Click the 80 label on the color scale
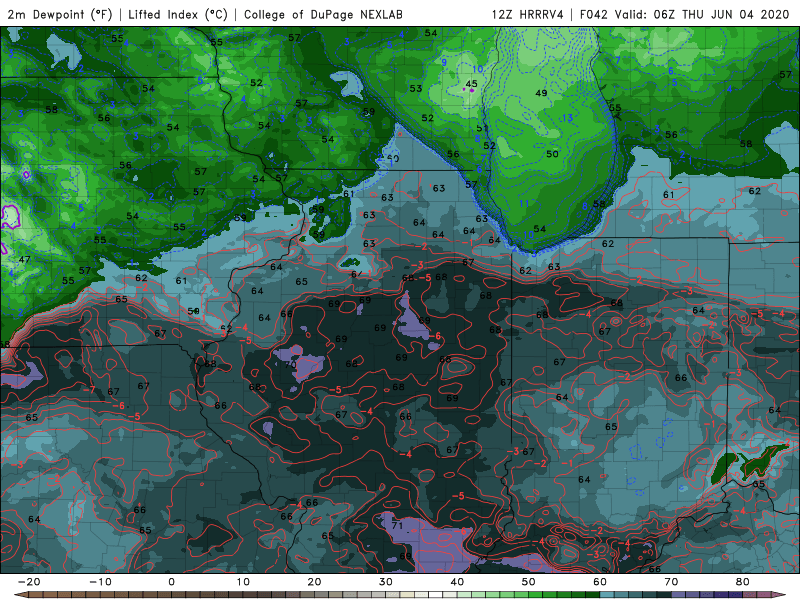This screenshot has width=800, height=600. 743,582
